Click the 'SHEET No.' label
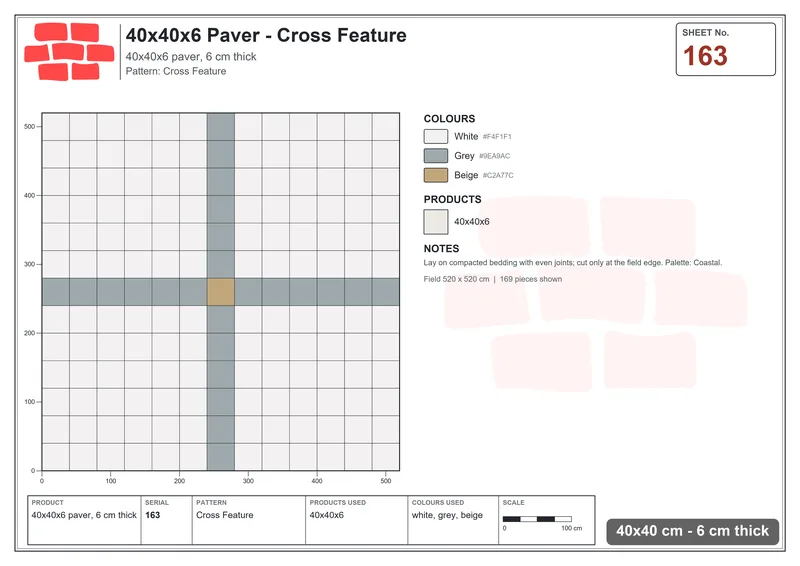The image size is (800, 566). (x=706, y=33)
